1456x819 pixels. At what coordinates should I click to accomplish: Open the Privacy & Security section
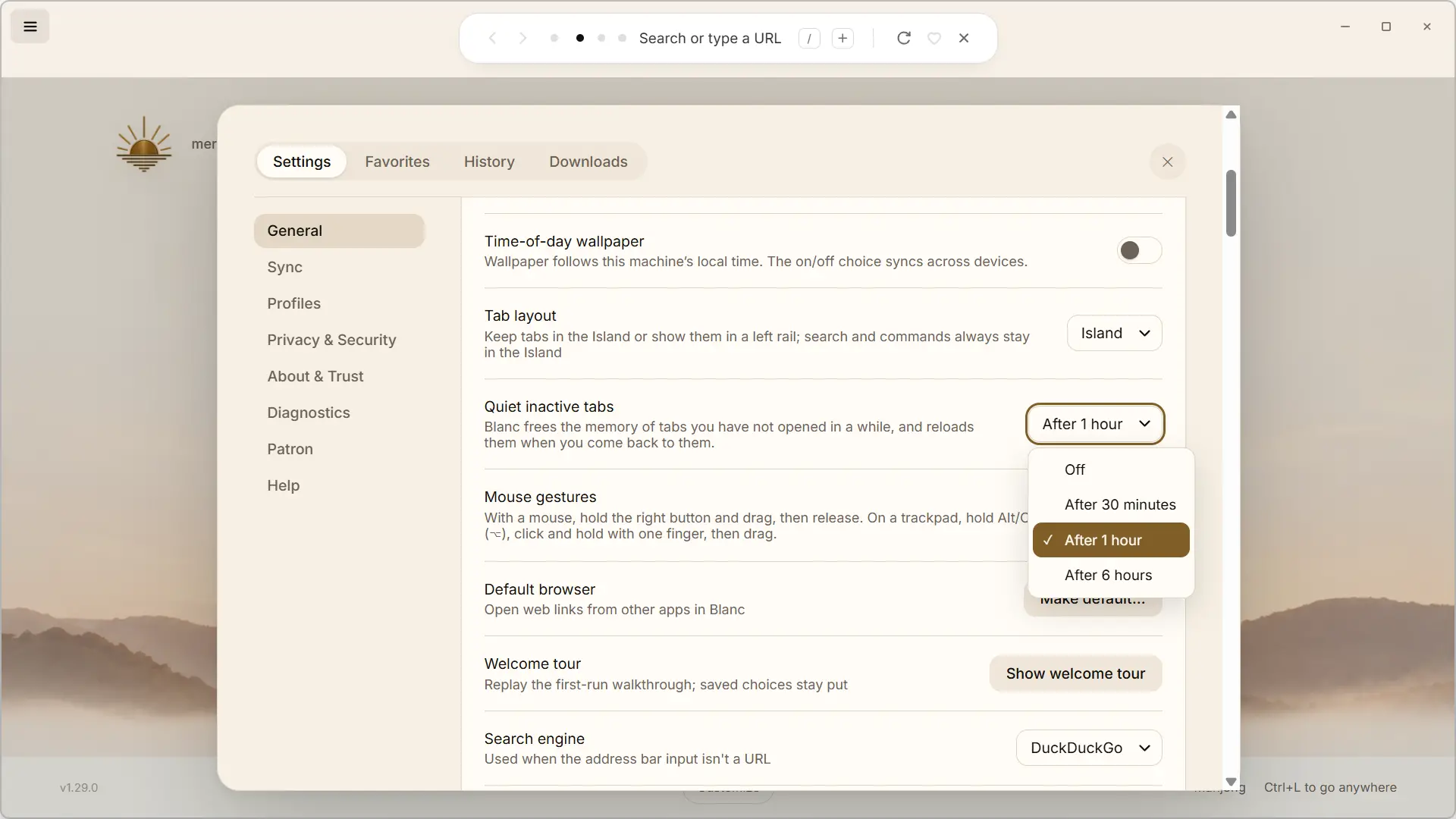point(331,340)
